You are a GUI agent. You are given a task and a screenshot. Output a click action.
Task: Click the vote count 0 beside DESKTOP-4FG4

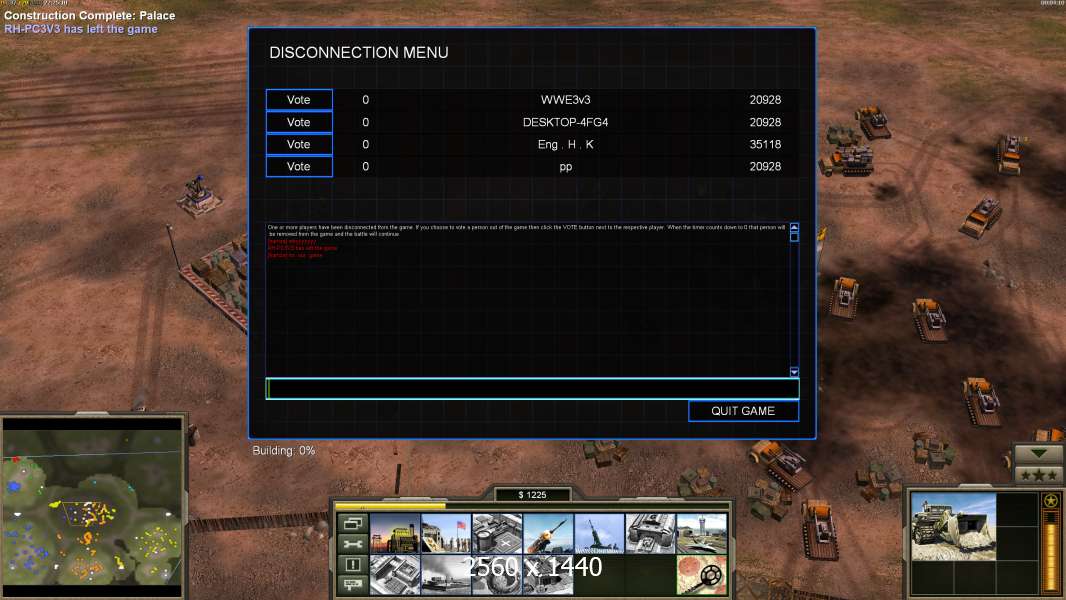click(366, 122)
